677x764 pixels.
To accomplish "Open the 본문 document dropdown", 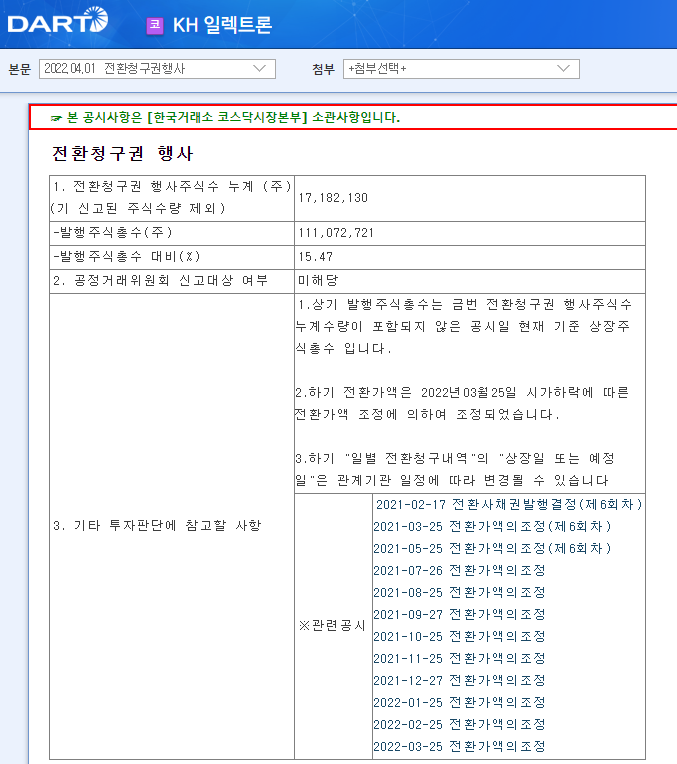I will (157, 69).
